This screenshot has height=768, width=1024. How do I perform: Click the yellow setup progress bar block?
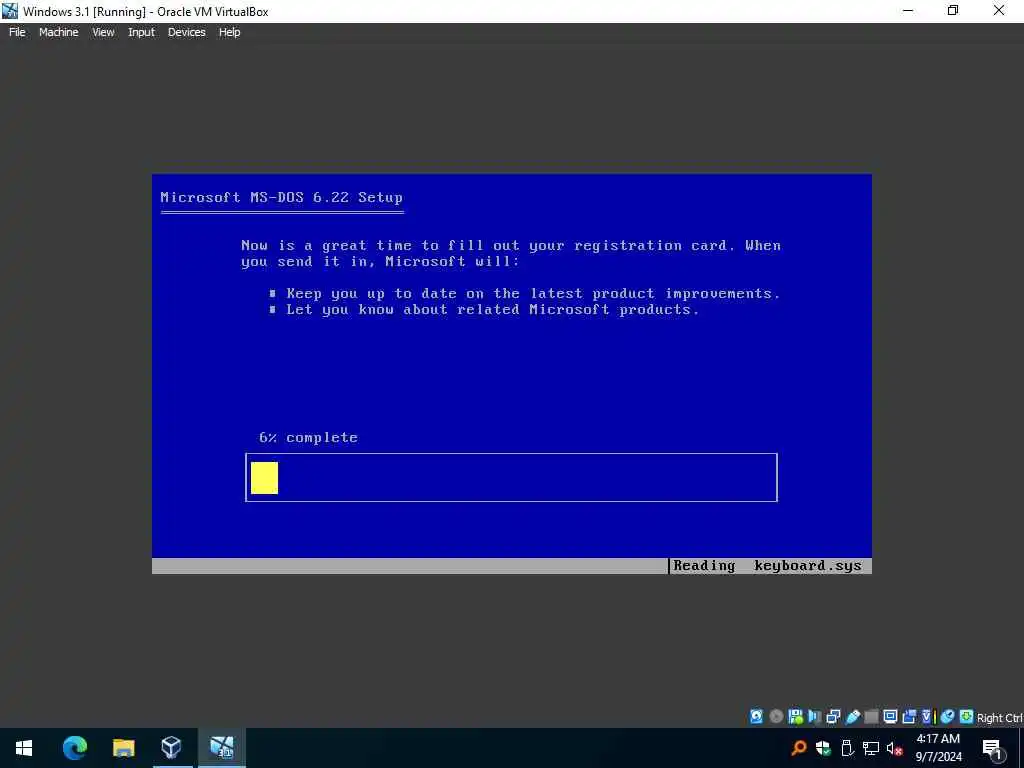[x=264, y=478]
